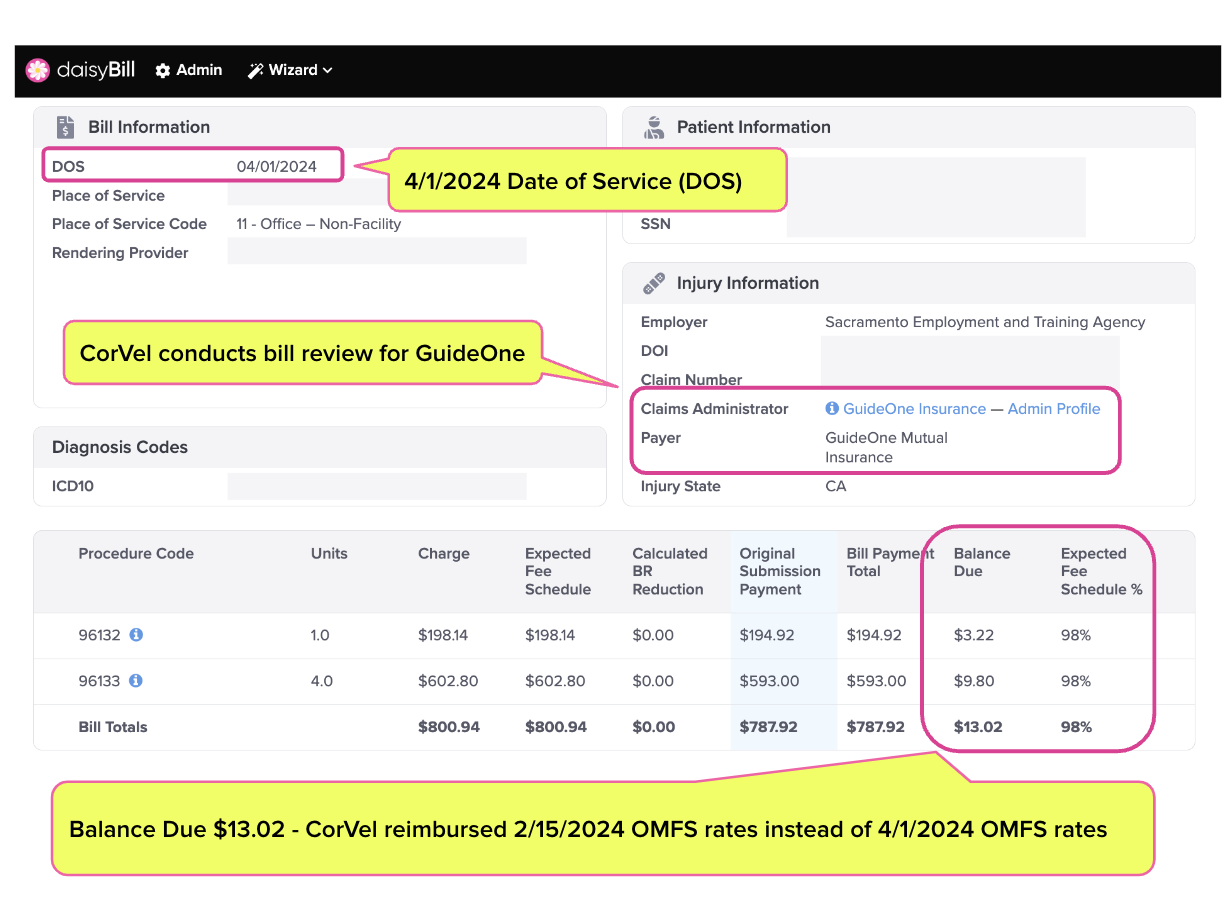Click the ICD10 diagnosis code field
1226x902 pixels.
[377, 486]
